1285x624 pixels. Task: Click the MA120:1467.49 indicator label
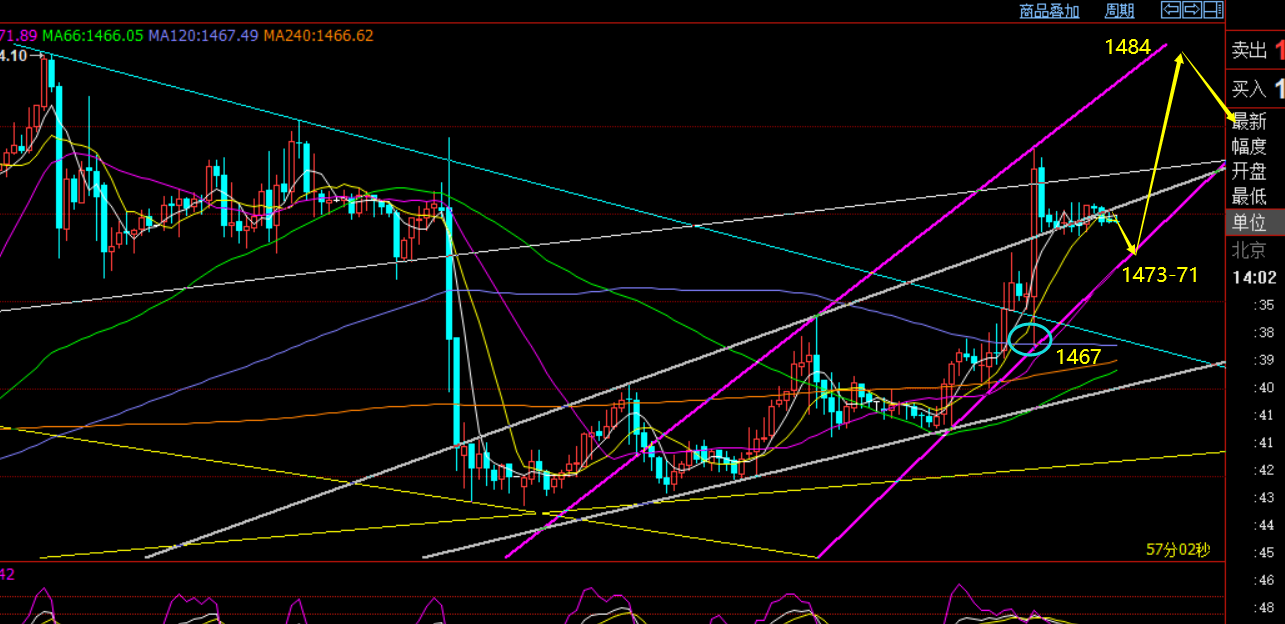coord(205,35)
